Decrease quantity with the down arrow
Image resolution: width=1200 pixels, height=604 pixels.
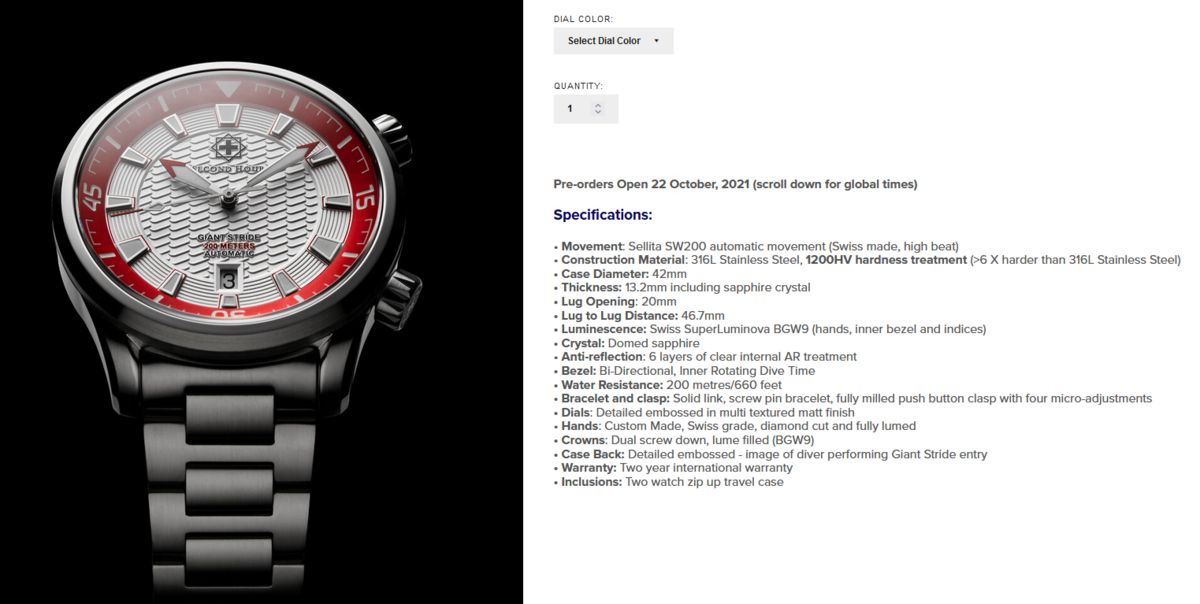tap(598, 112)
